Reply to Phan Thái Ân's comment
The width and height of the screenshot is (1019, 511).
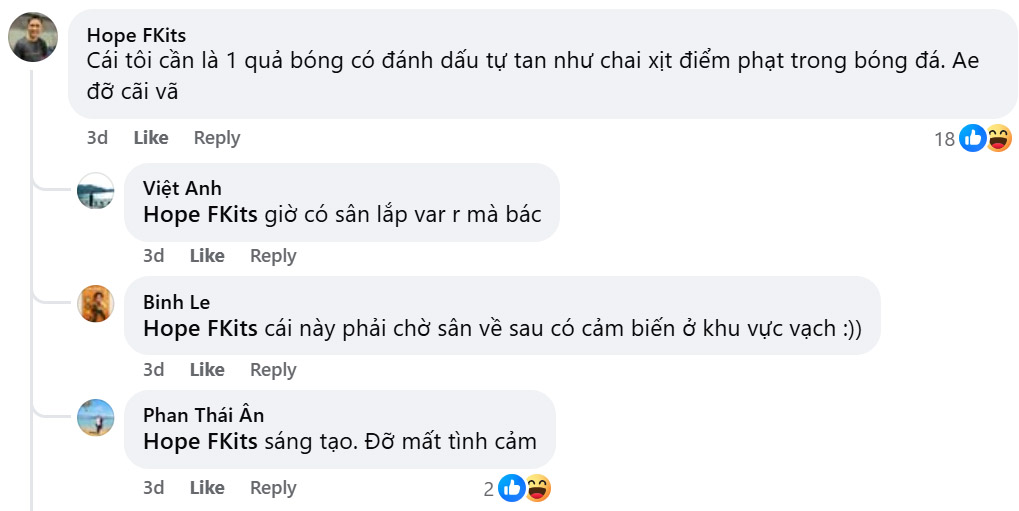click(273, 488)
